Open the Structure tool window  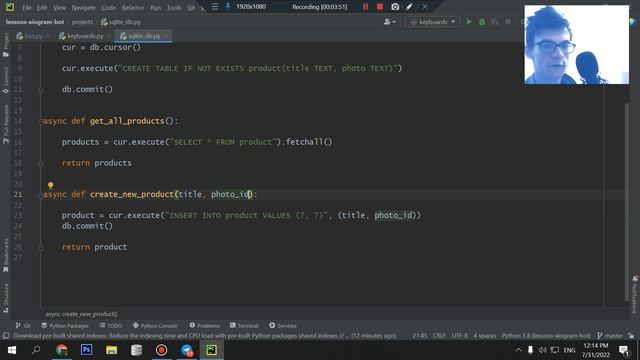point(6,298)
